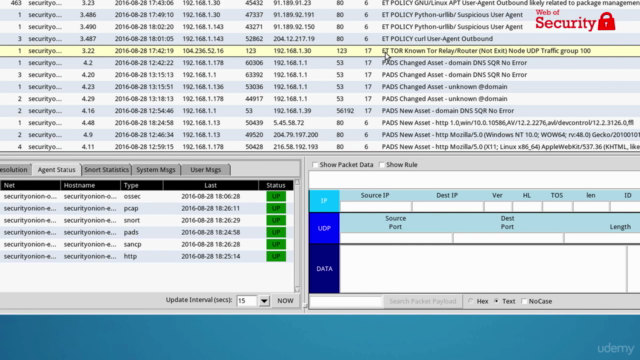
Task: Select PADS New Asset domain DNS SQR row
Action: (x=320, y=111)
